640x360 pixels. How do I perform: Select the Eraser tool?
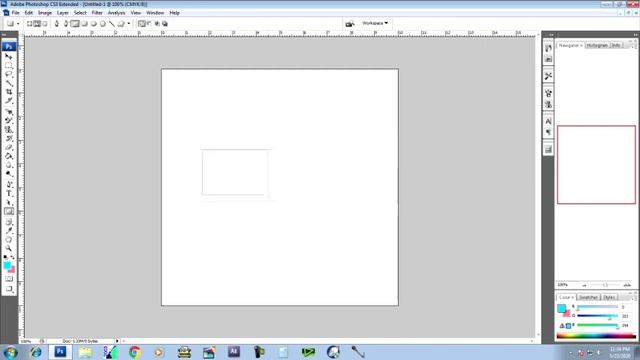(x=9, y=148)
